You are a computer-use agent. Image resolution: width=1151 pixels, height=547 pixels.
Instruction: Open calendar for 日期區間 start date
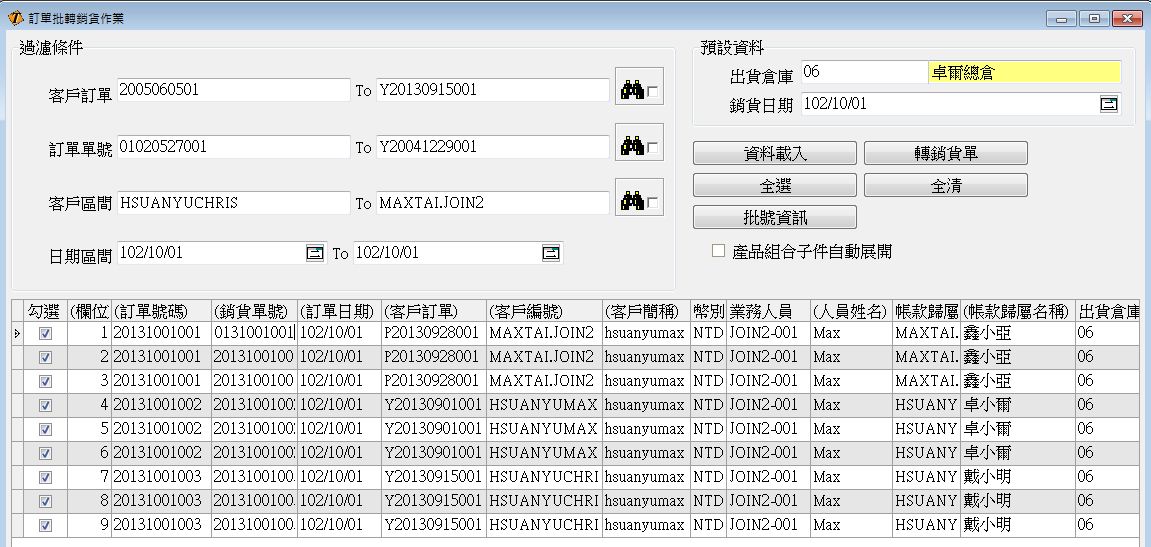(x=315, y=253)
